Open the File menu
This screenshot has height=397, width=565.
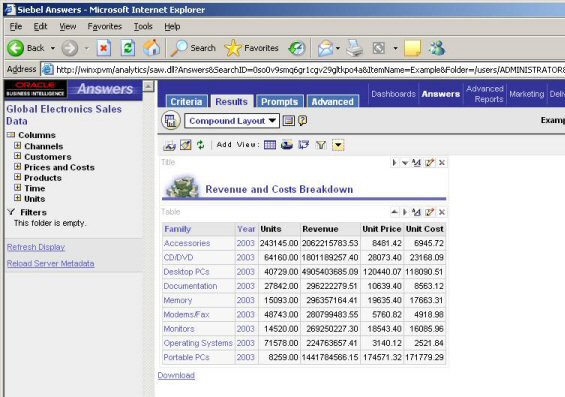click(x=15, y=27)
